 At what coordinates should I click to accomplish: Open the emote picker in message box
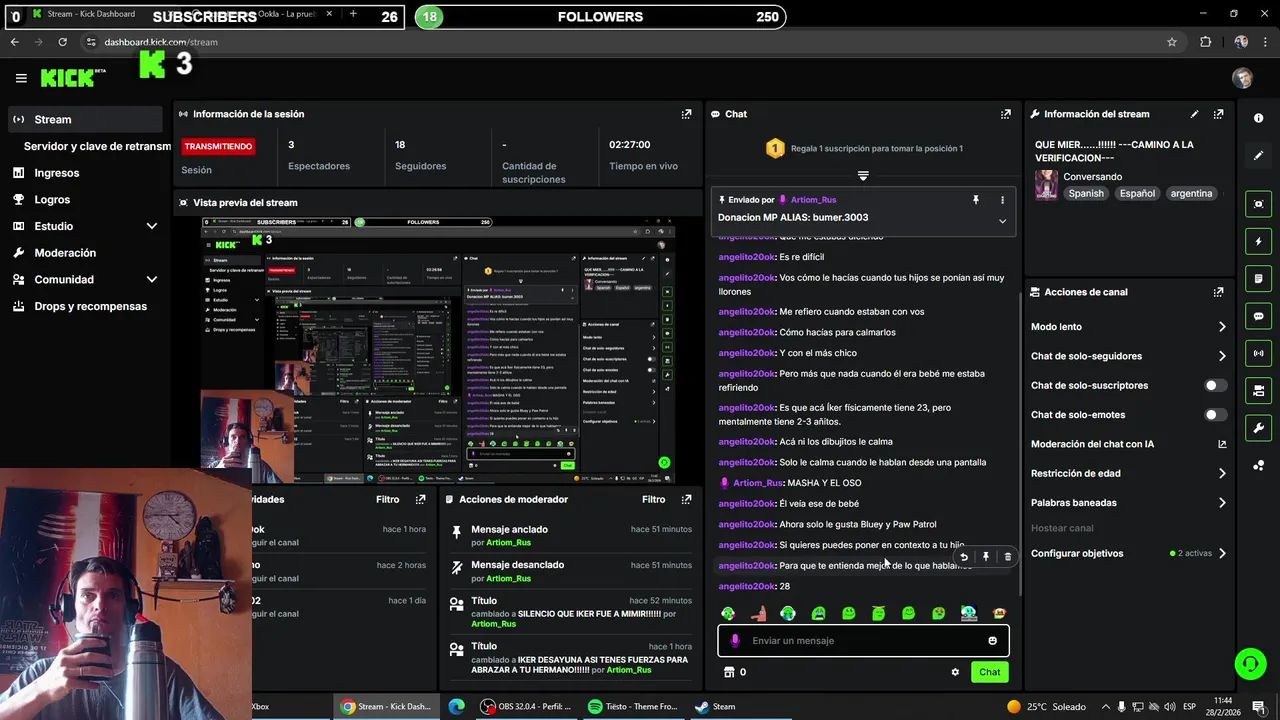click(x=992, y=641)
